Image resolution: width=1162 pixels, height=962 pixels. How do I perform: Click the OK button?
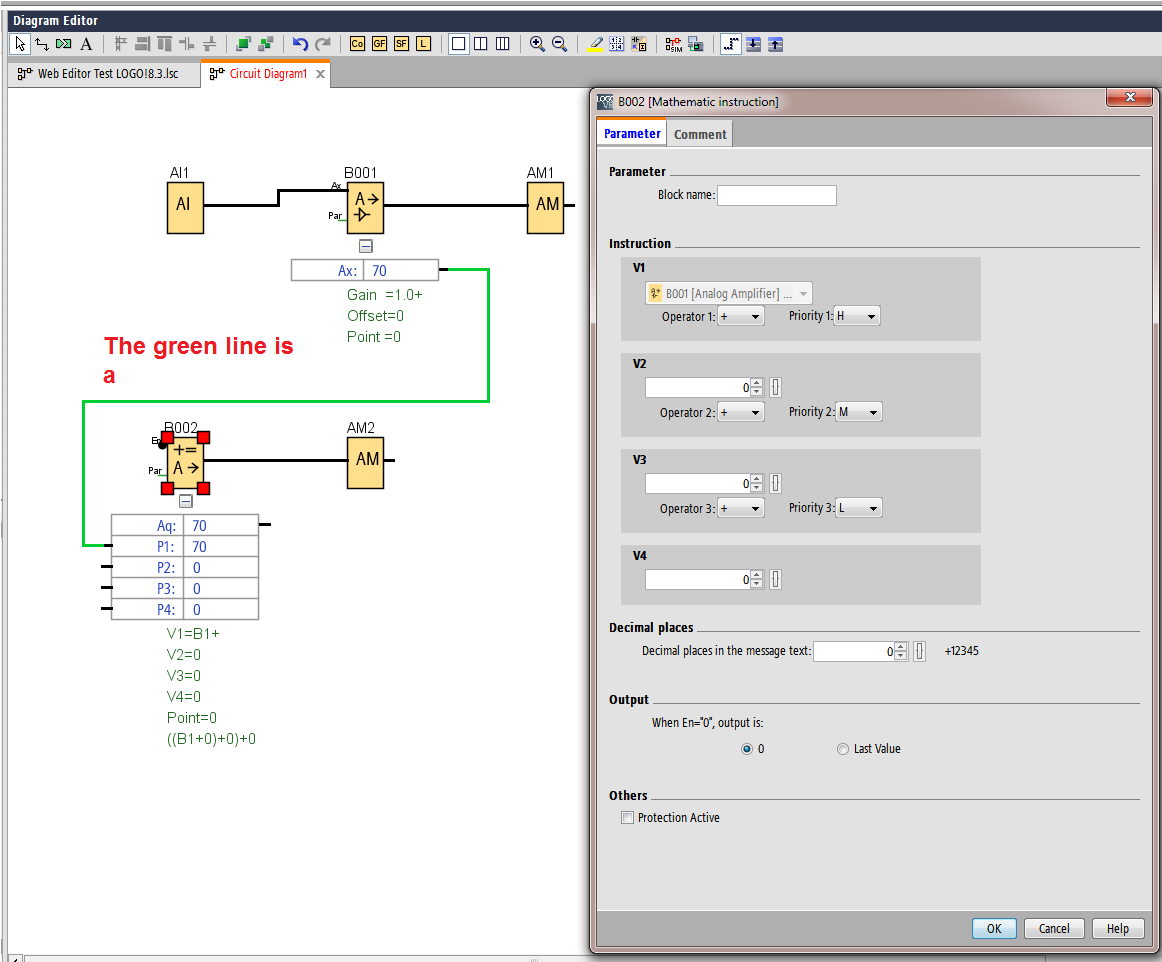pyautogui.click(x=993, y=928)
